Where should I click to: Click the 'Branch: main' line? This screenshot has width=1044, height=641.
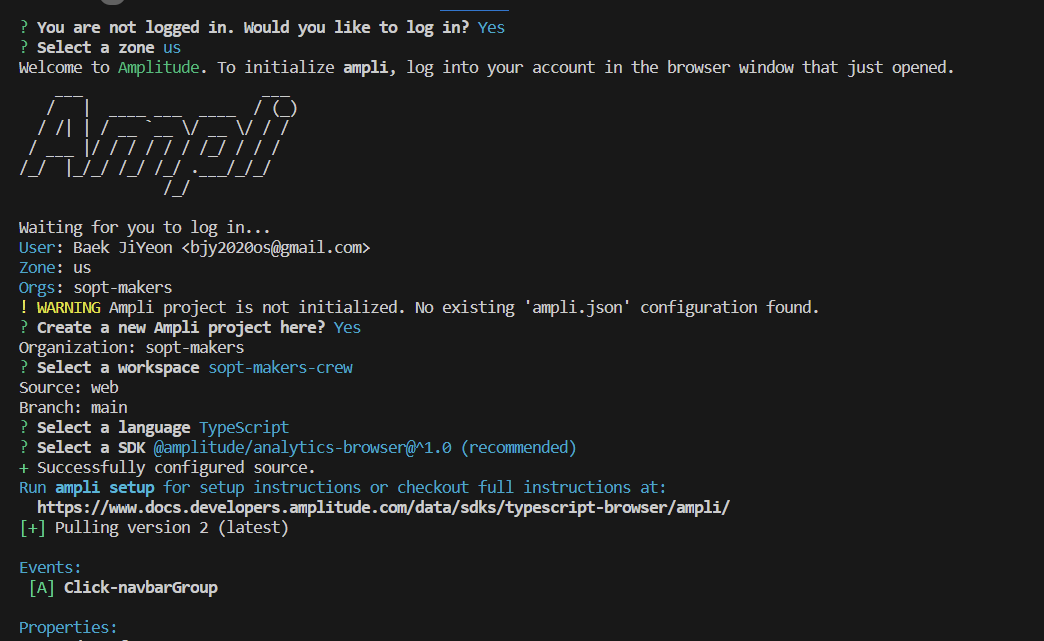[73, 407]
